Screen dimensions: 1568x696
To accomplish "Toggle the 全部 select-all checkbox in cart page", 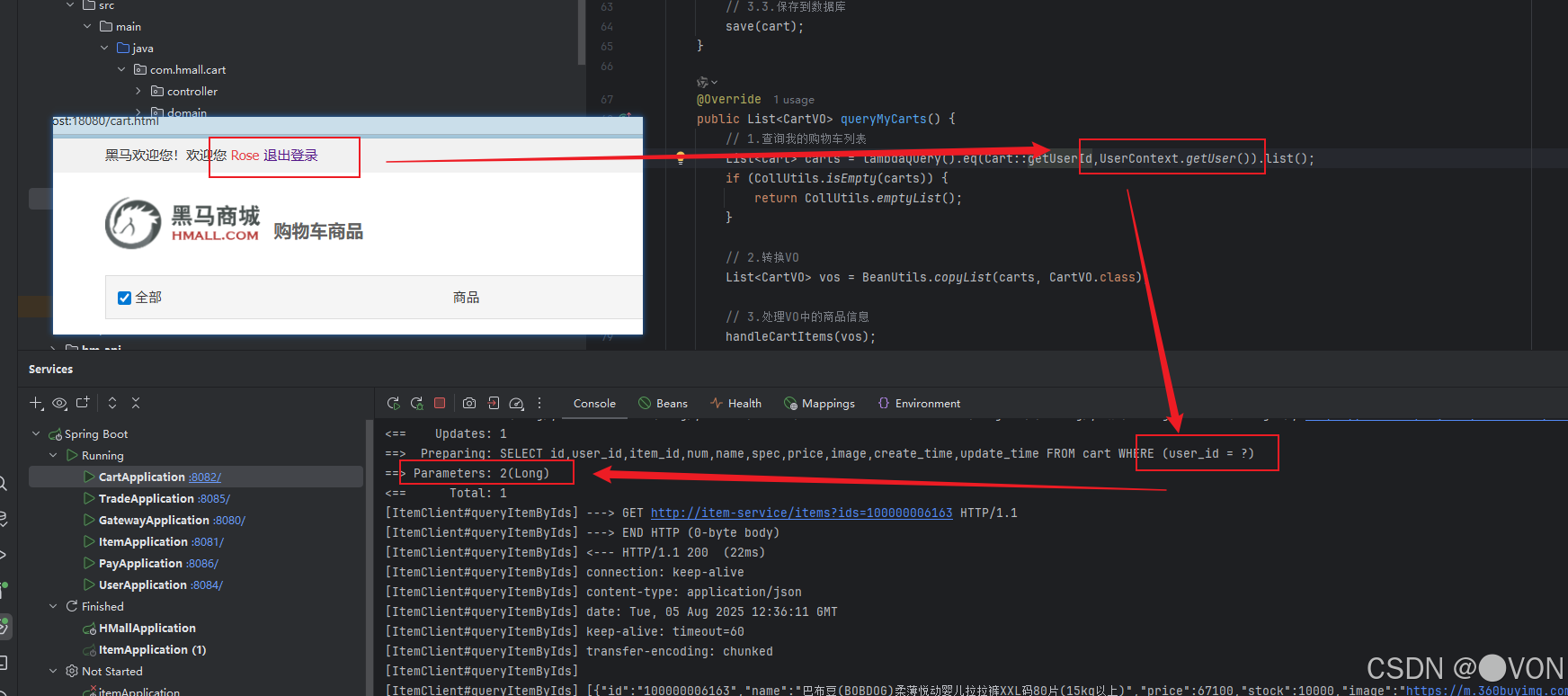I will click(x=125, y=298).
